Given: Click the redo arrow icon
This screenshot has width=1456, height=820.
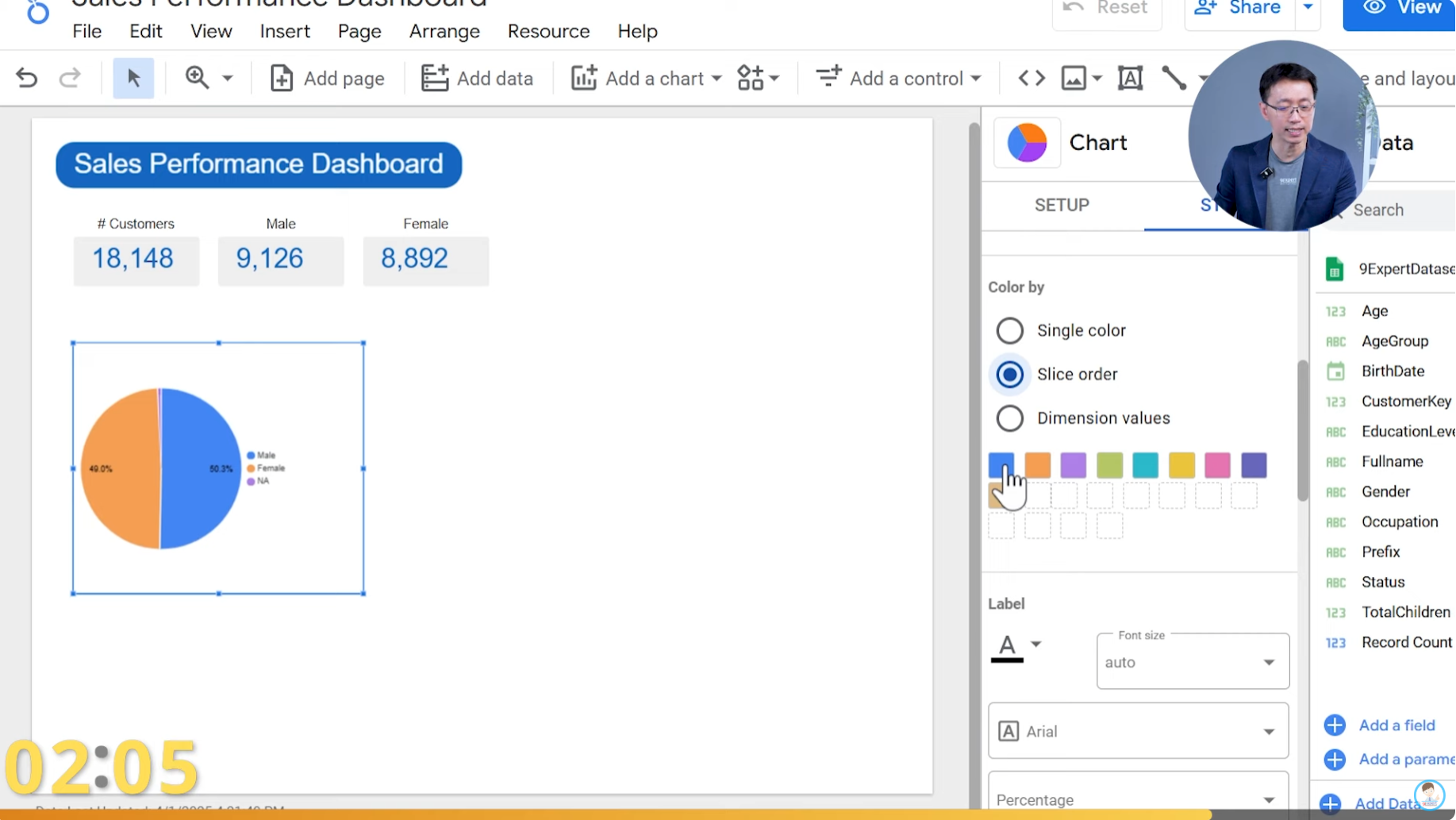Looking at the screenshot, I should tap(70, 78).
